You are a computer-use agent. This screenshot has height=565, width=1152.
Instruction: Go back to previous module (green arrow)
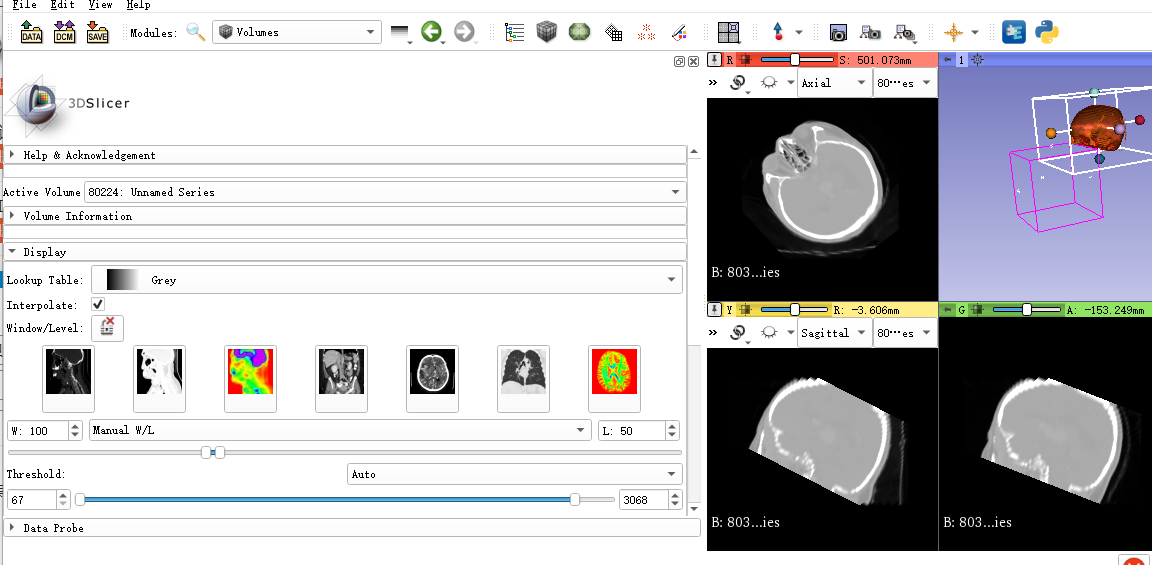pyautogui.click(x=431, y=32)
